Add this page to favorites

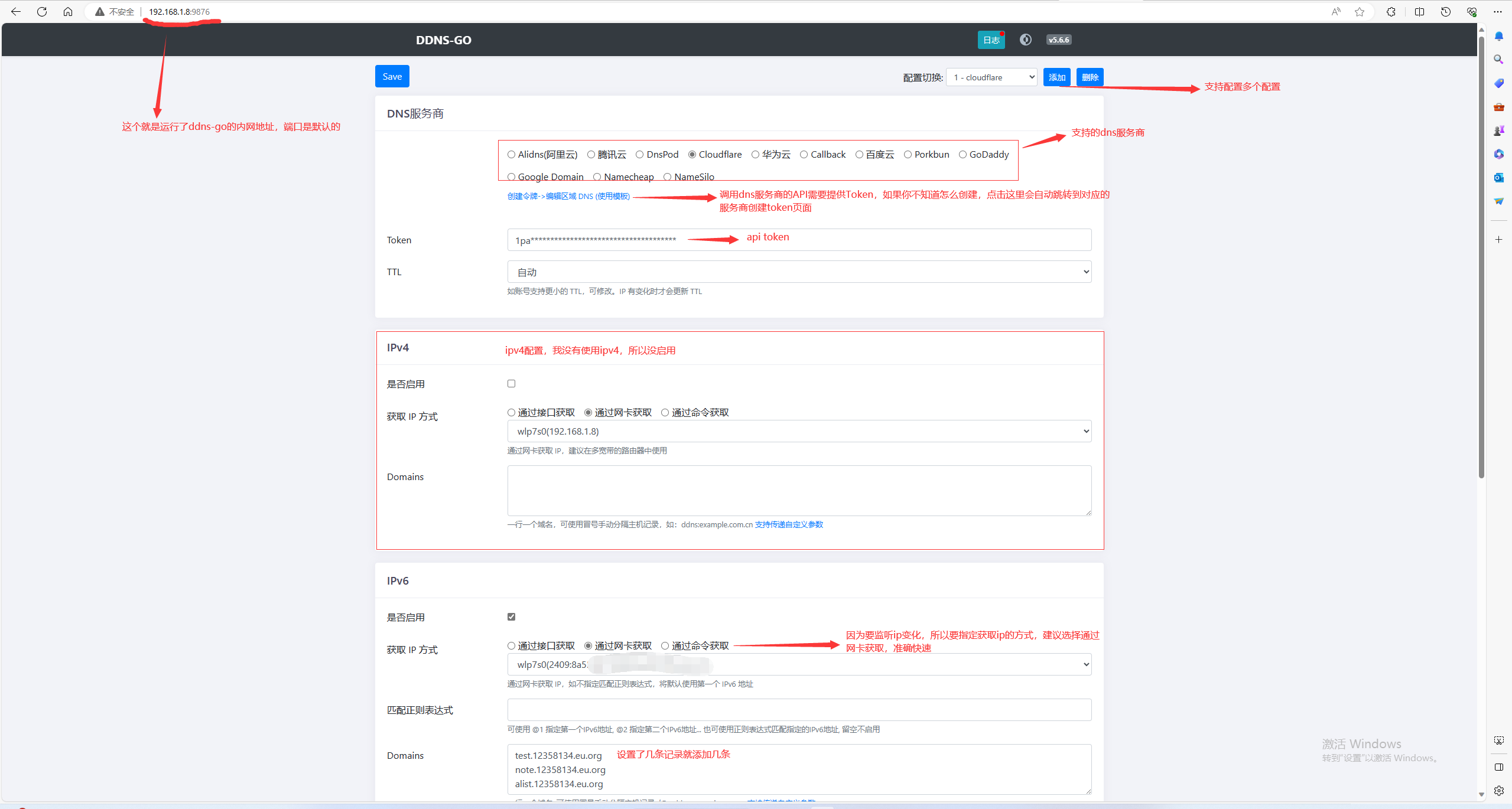click(x=1360, y=12)
